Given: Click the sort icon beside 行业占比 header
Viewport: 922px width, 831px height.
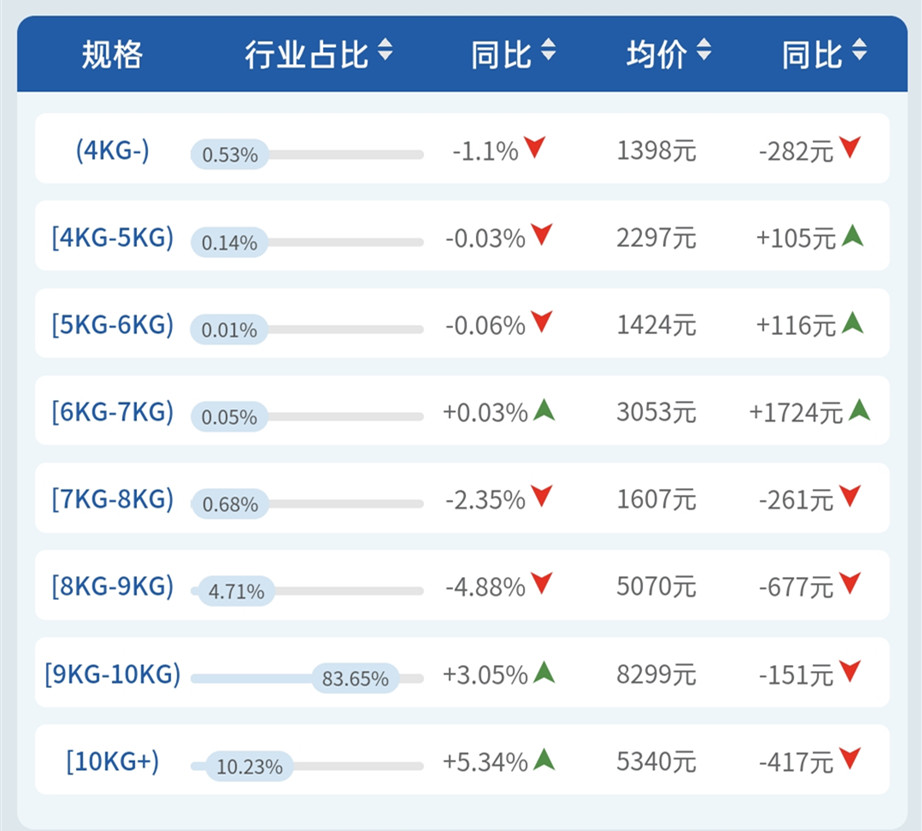Looking at the screenshot, I should coord(386,51).
